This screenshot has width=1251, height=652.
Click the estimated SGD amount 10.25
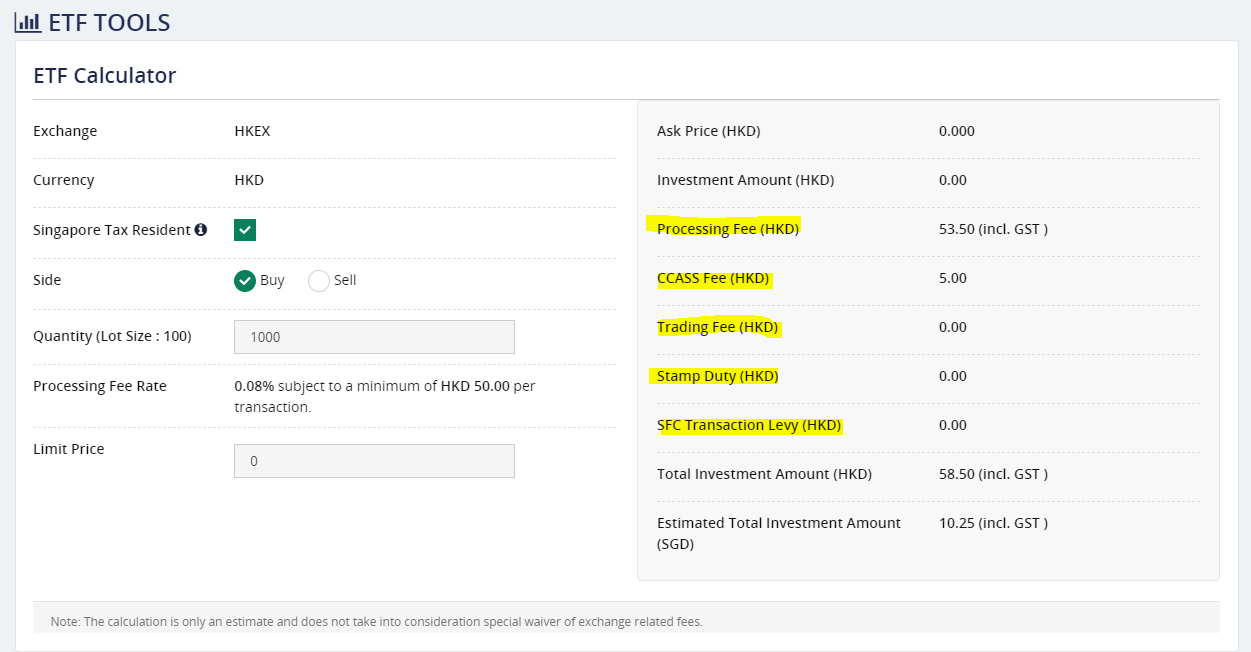955,523
